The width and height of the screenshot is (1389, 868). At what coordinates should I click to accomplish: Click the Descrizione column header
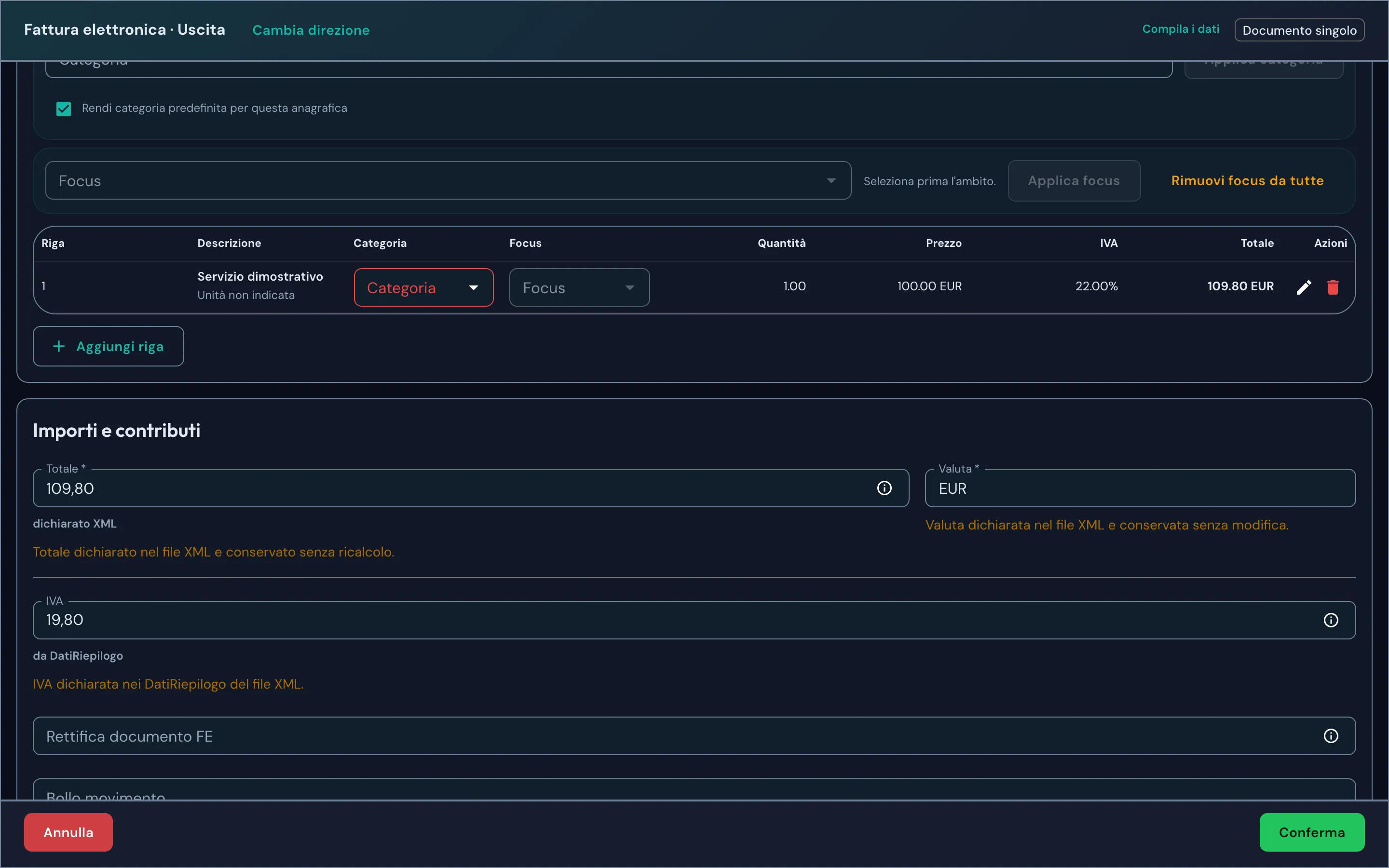[x=229, y=243]
